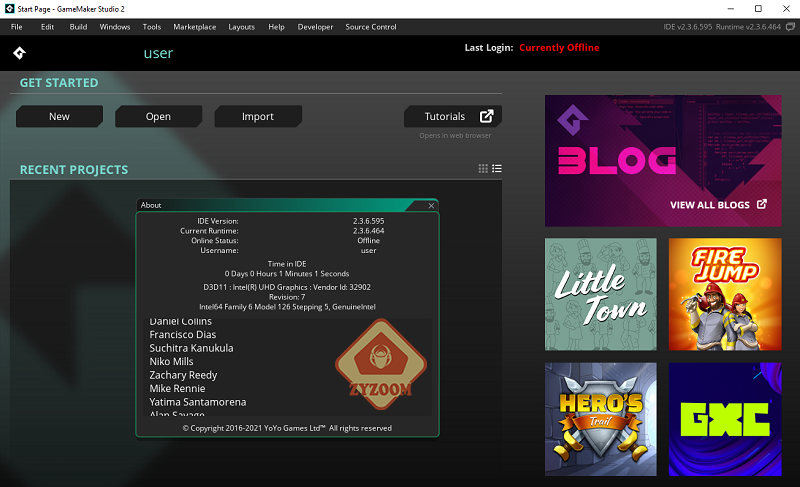Close the About dialog

click(431, 206)
